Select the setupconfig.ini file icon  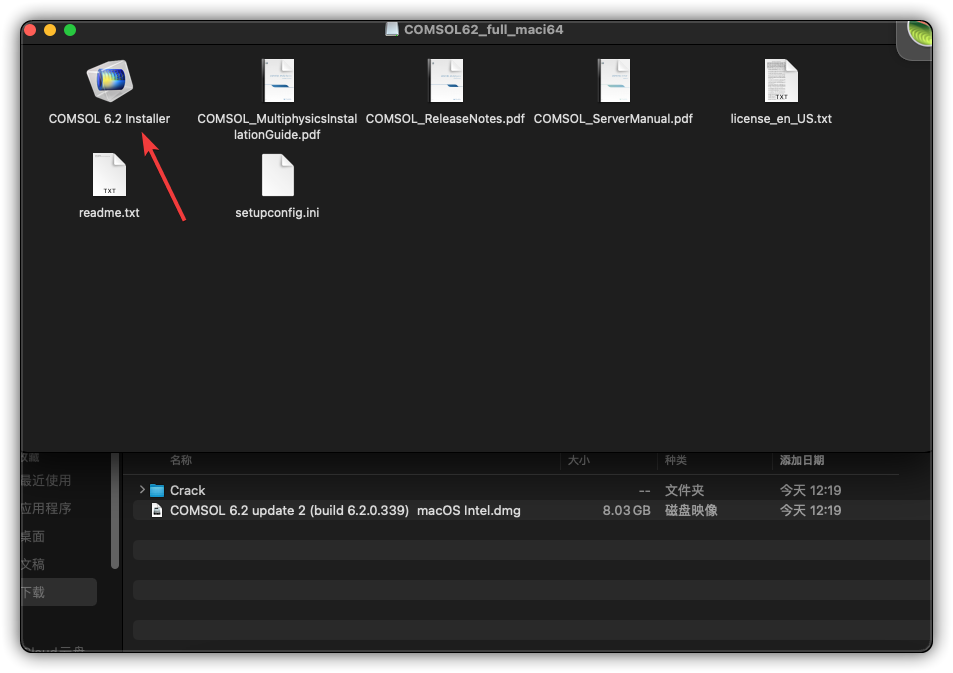[278, 174]
